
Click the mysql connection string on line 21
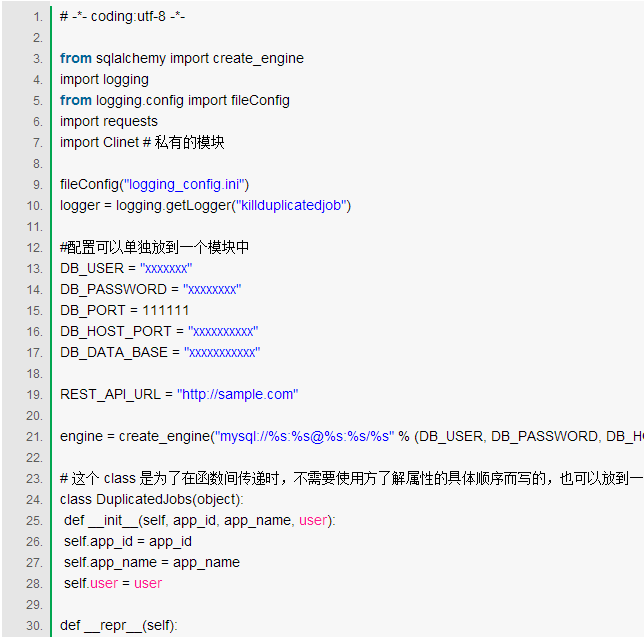pyautogui.click(x=304, y=436)
